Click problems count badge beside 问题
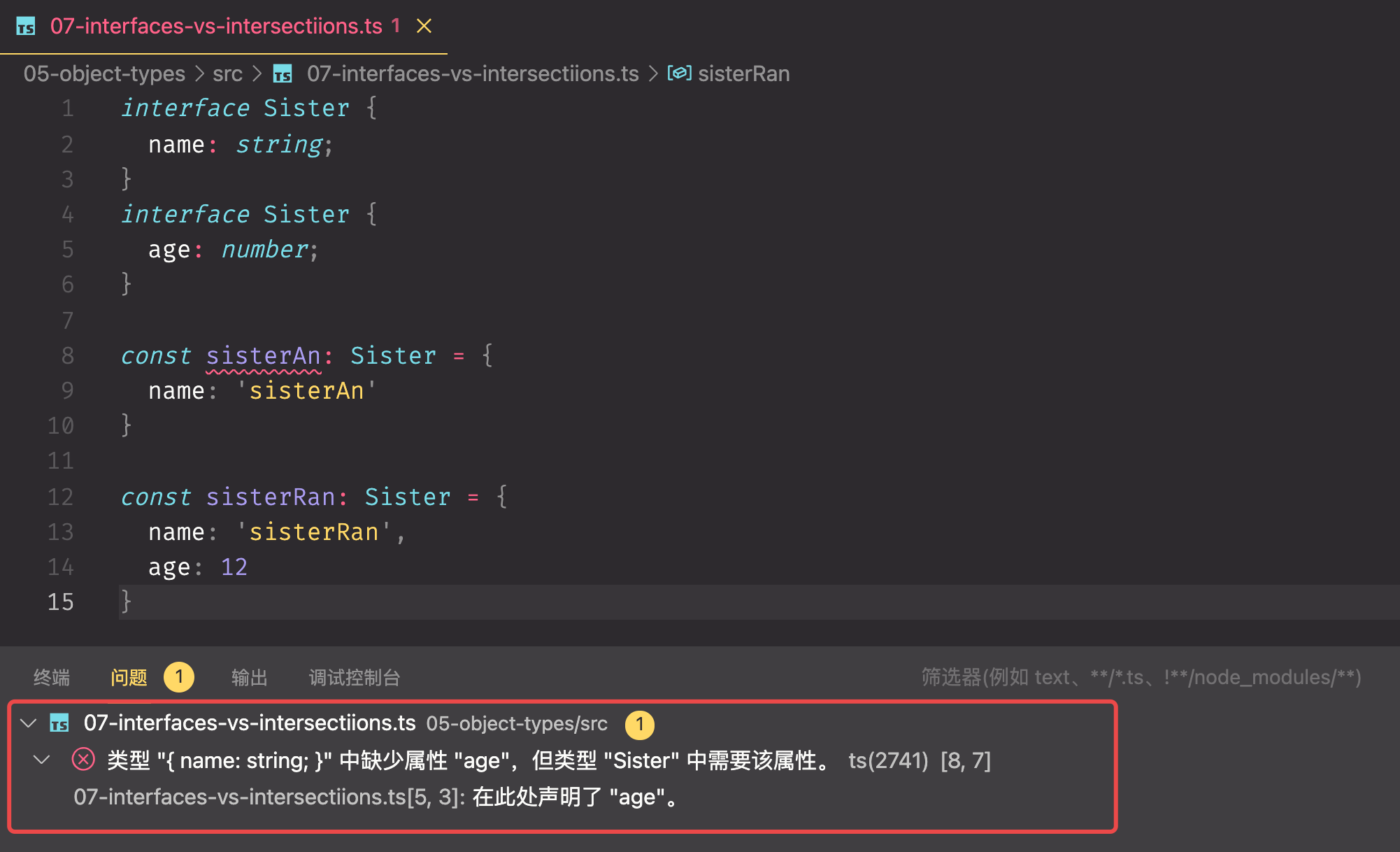 [179, 676]
